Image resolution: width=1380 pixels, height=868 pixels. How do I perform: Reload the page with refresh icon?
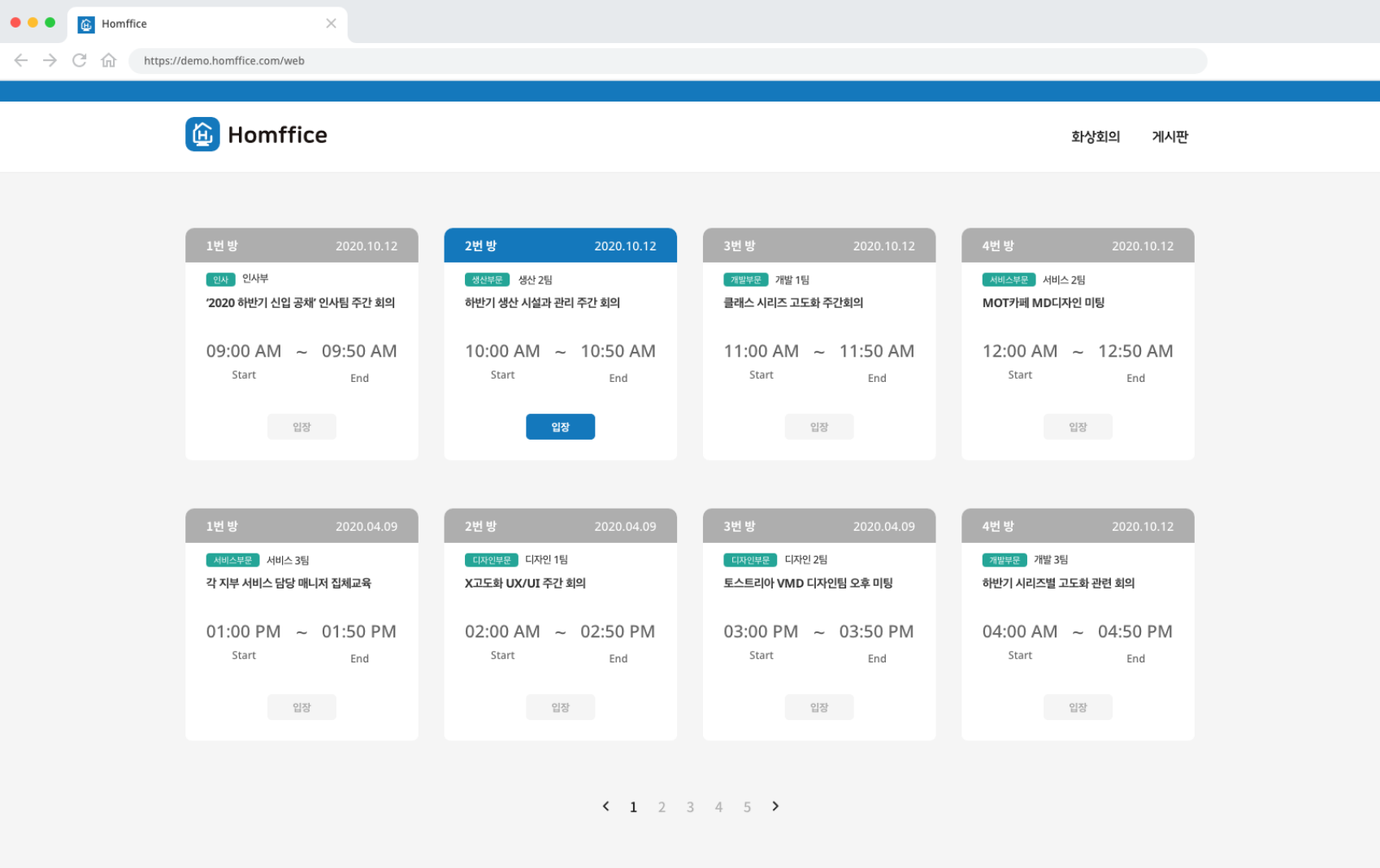point(80,60)
